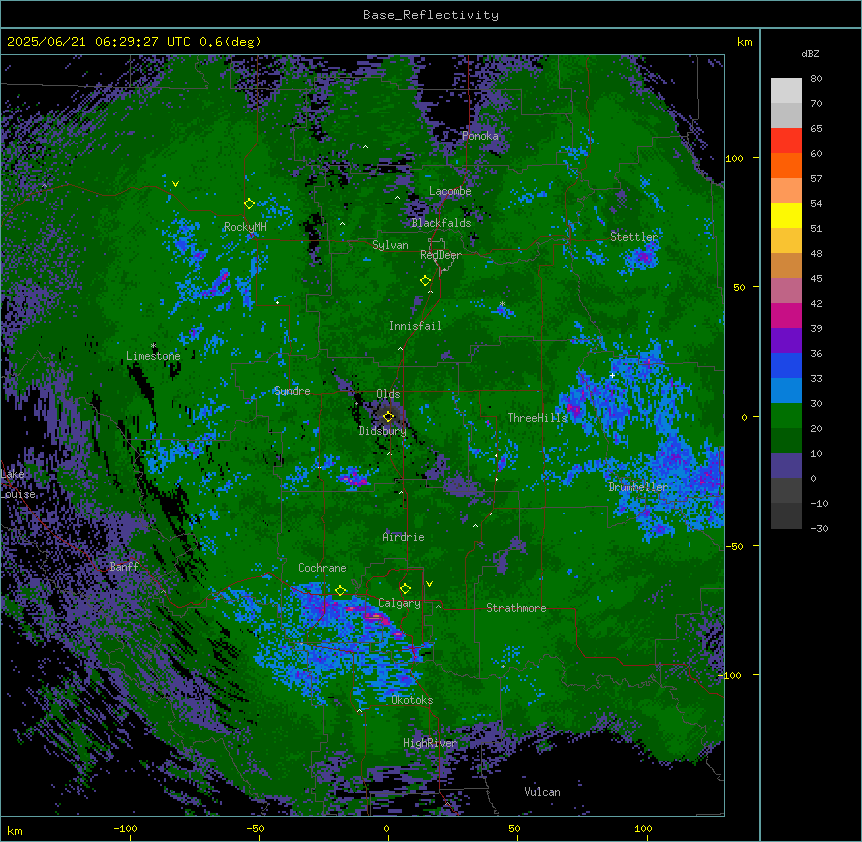This screenshot has width=862, height=842.
Task: Click the dBZ legend heading
Action: click(x=810, y=53)
